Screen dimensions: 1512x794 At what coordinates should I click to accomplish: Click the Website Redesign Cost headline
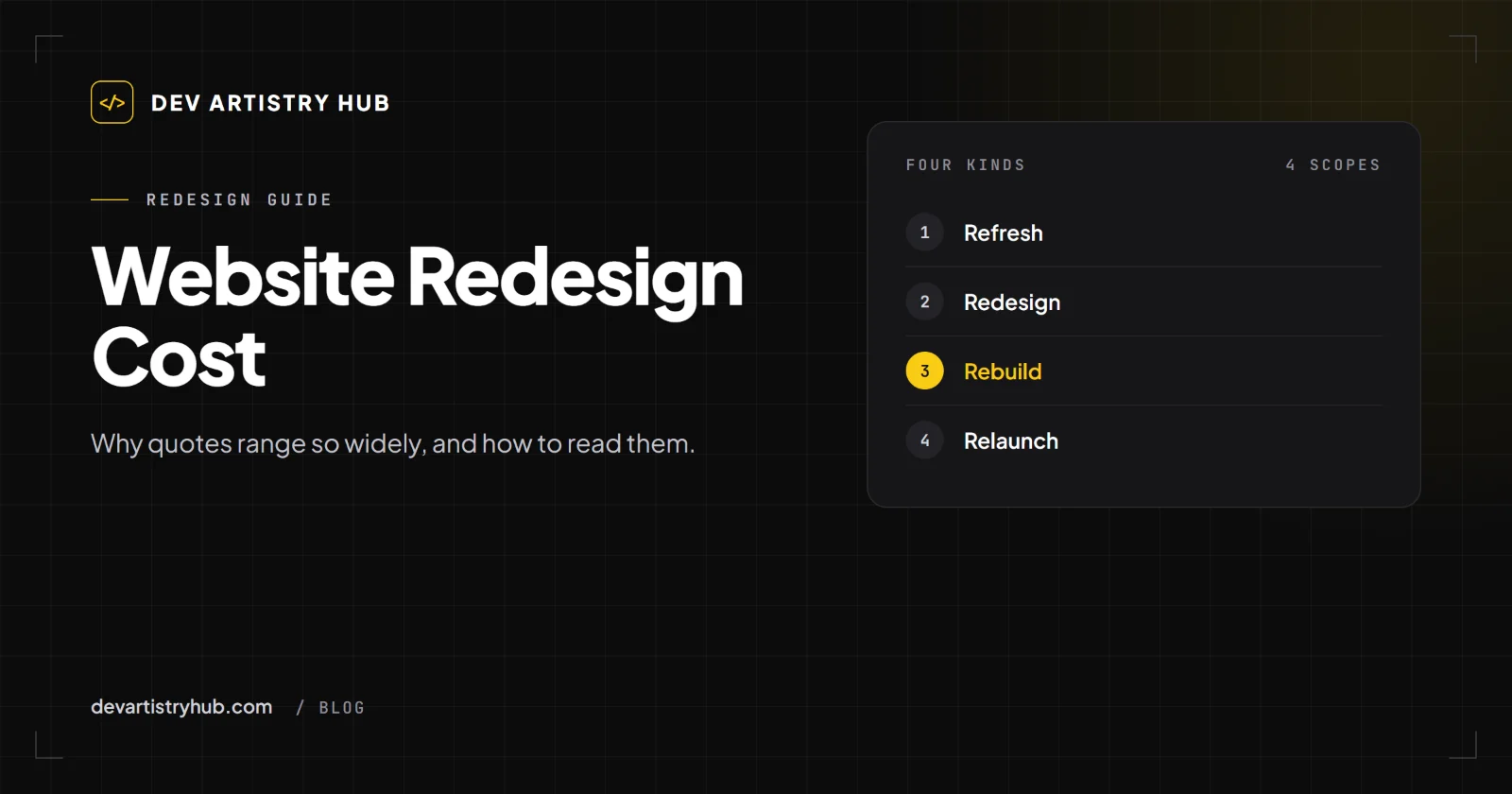pyautogui.click(x=417, y=316)
